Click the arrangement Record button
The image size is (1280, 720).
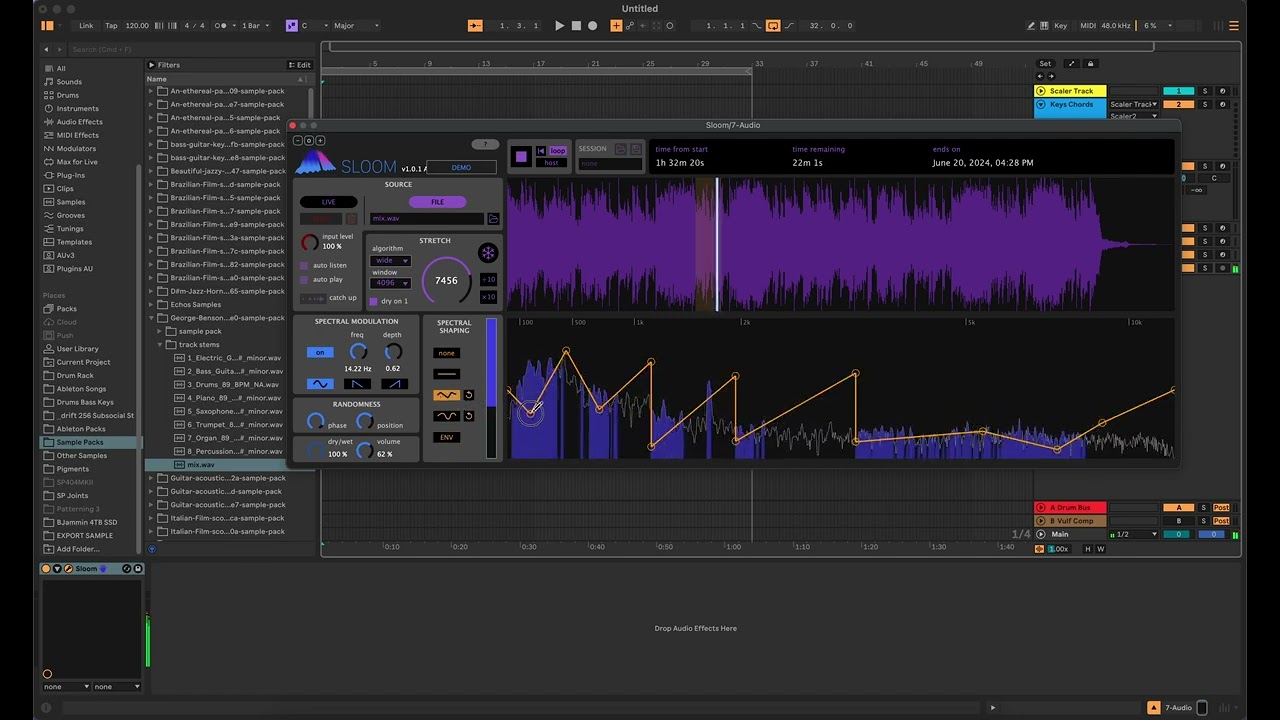pyautogui.click(x=593, y=26)
